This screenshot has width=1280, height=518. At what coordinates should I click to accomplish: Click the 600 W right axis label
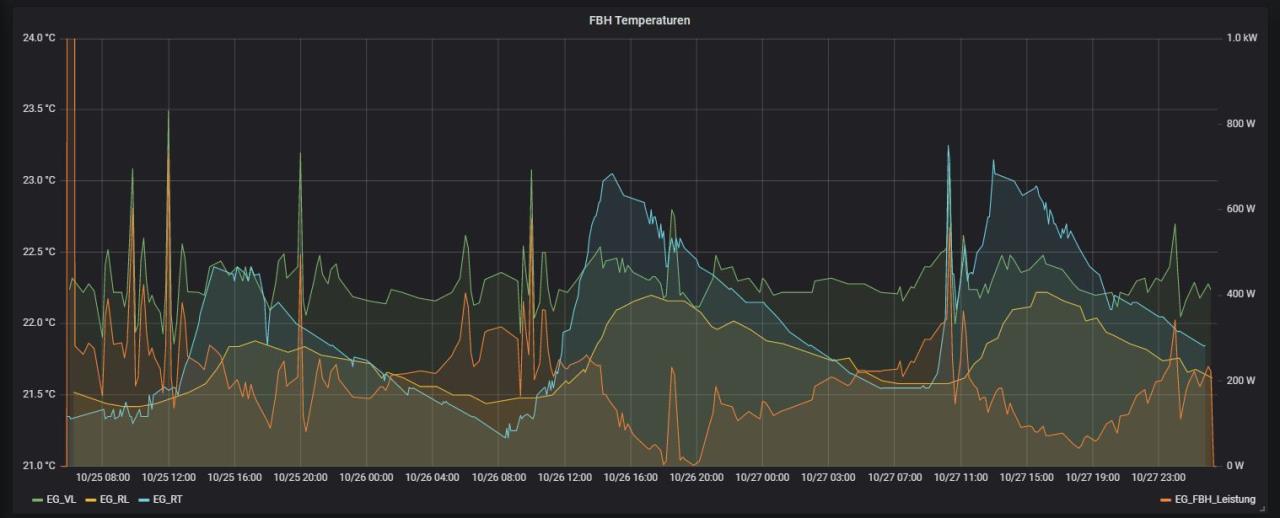pyautogui.click(x=1241, y=209)
